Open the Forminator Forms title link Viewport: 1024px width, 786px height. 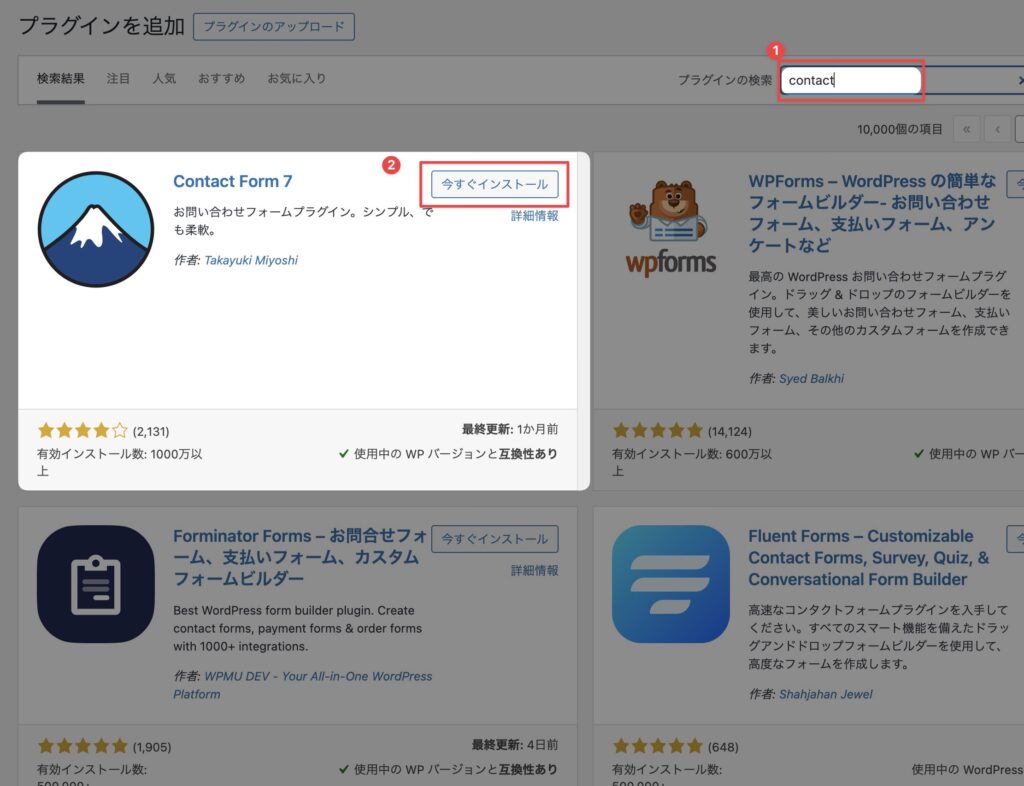pos(300,558)
